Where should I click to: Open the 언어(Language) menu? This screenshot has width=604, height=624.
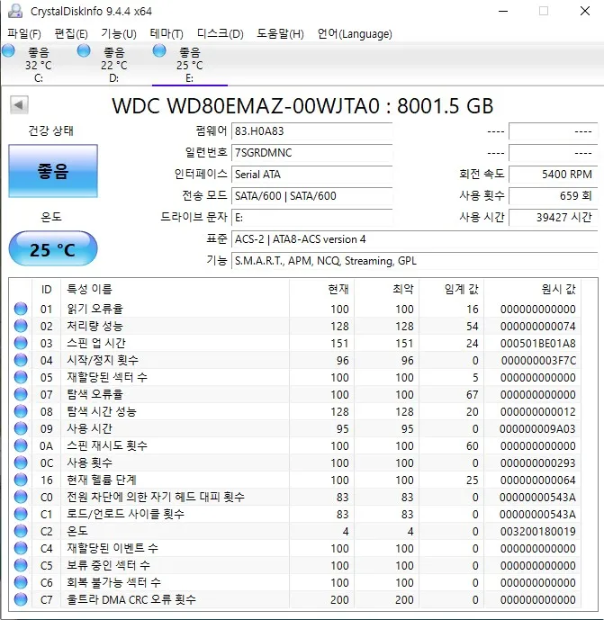pyautogui.click(x=355, y=34)
